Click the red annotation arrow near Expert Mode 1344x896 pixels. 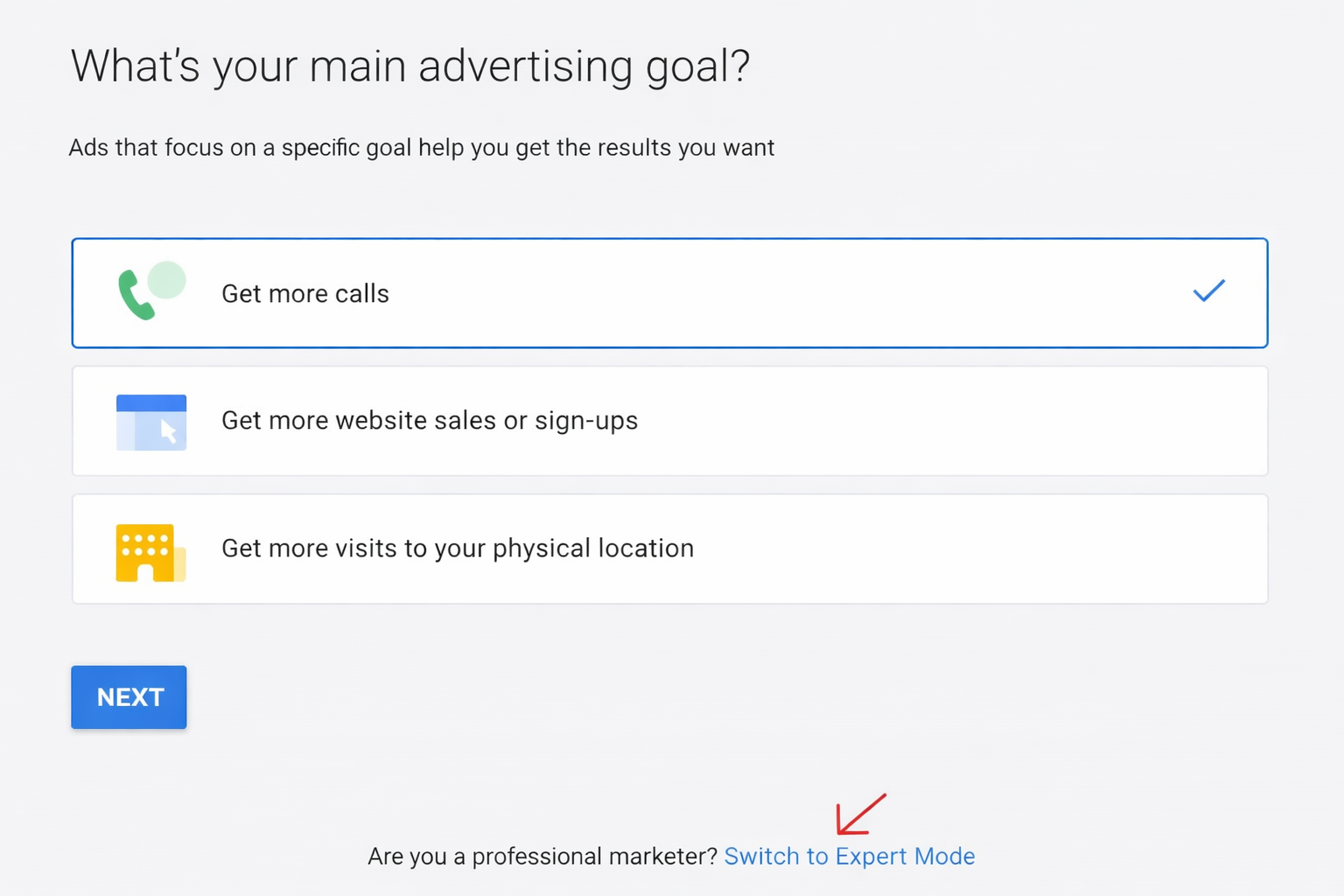coord(859,814)
